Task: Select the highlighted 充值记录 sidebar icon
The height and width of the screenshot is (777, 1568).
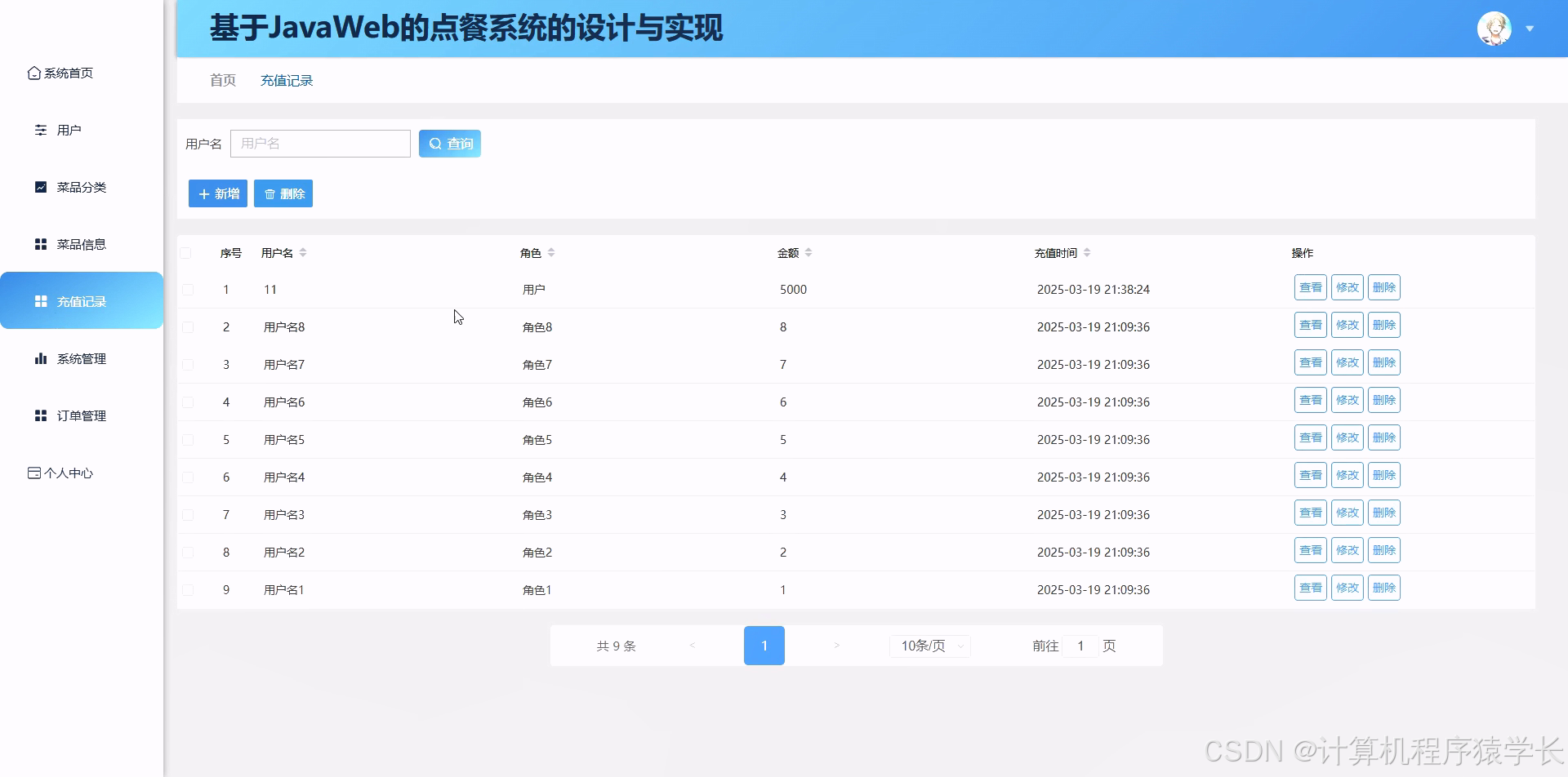Action: 41,300
